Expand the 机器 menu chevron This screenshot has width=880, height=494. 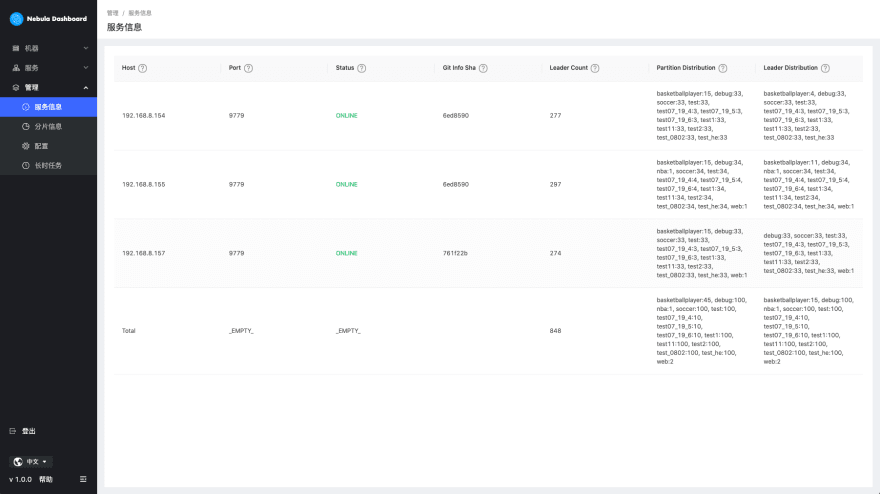(x=86, y=48)
